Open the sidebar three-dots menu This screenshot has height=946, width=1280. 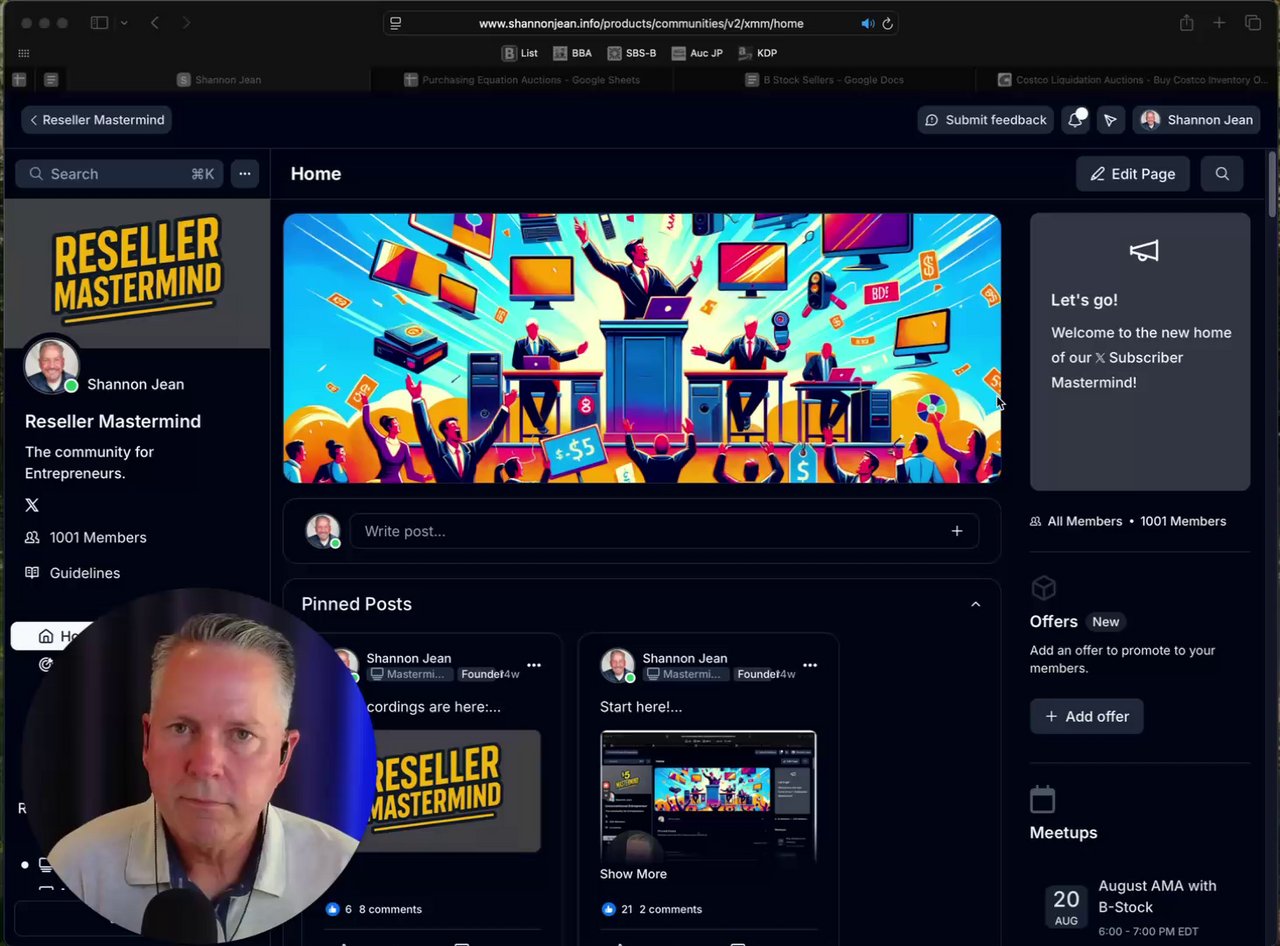pos(245,174)
